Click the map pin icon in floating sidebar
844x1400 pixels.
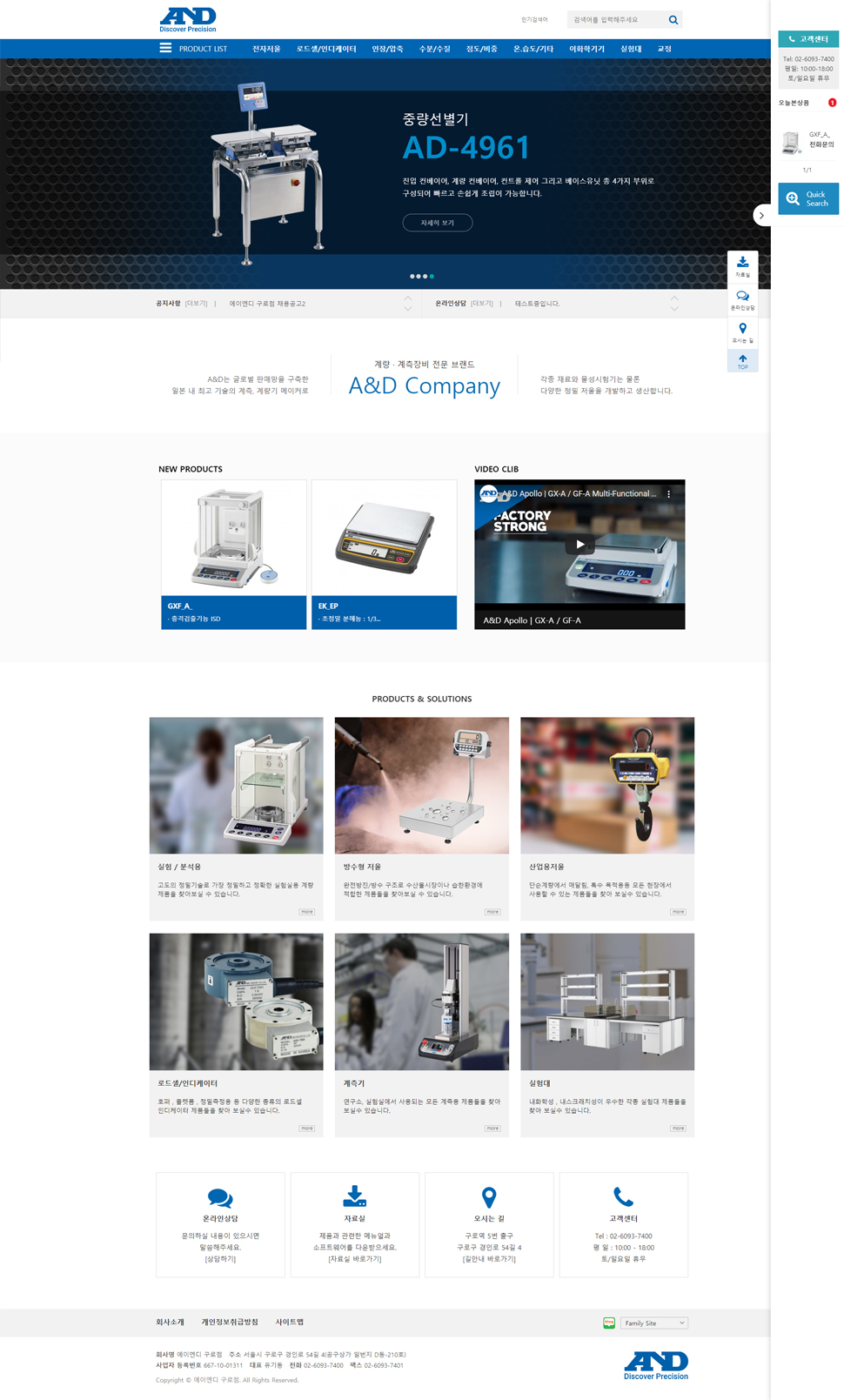742,329
